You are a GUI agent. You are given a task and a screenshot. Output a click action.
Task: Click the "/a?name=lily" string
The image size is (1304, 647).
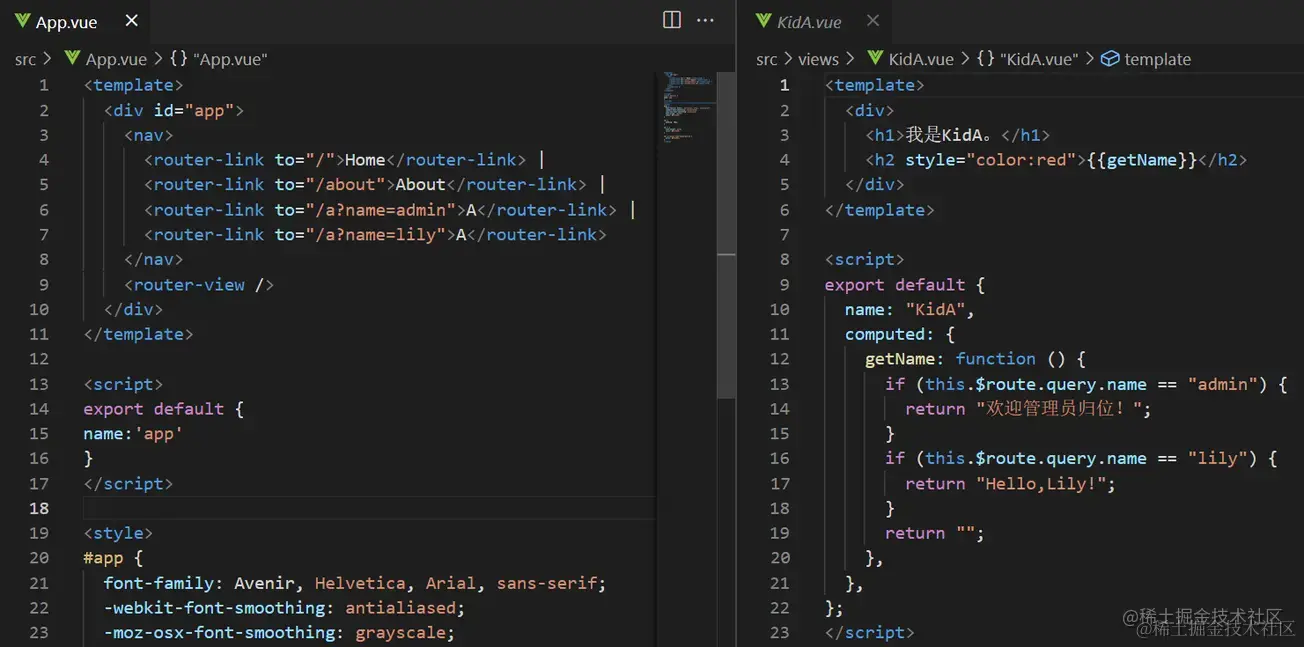375,234
